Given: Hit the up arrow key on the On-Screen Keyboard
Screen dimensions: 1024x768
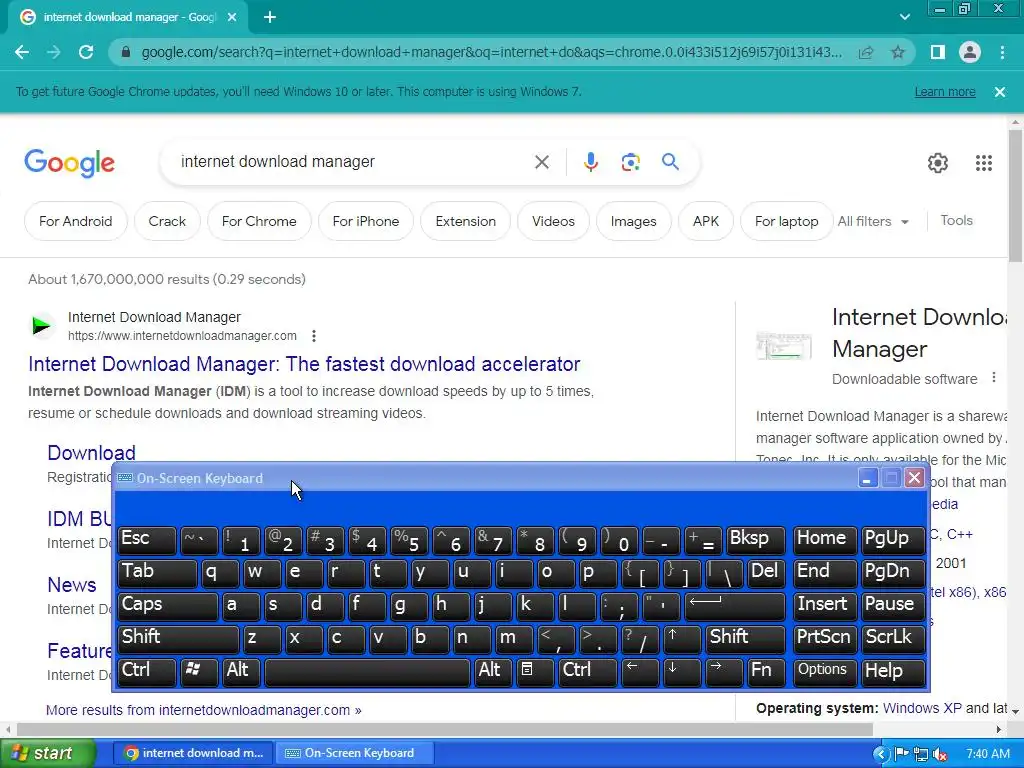Looking at the screenshot, I should (682, 639).
